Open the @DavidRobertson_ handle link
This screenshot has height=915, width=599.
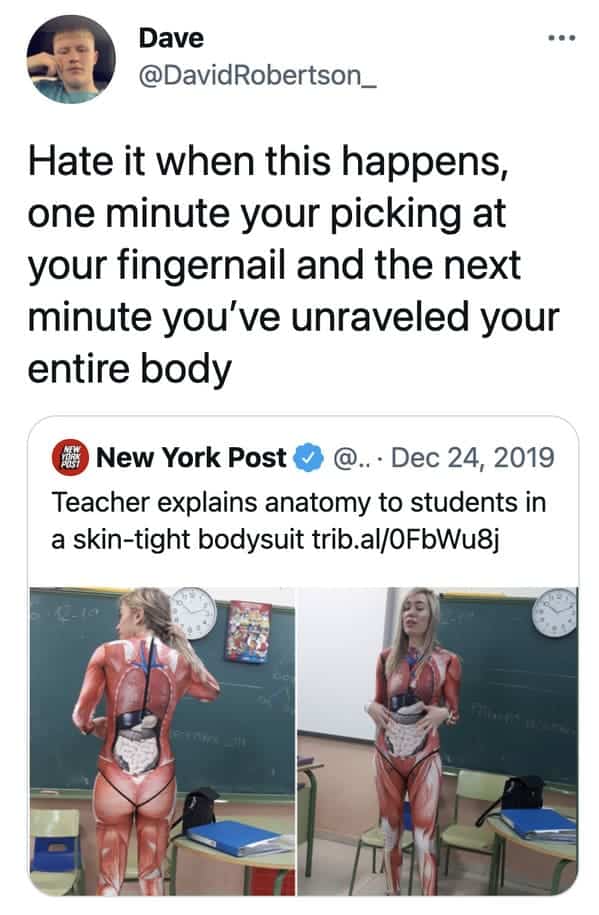pyautogui.click(x=257, y=75)
